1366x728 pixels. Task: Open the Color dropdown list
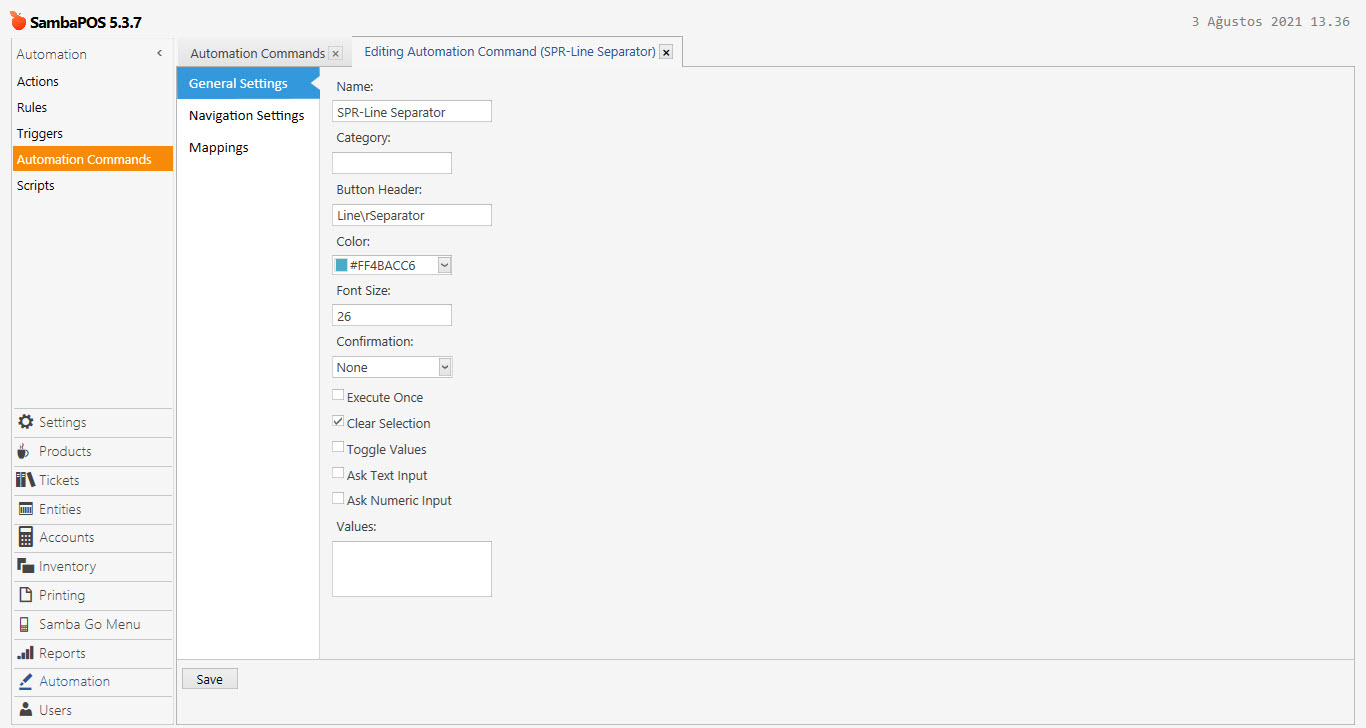[444, 265]
